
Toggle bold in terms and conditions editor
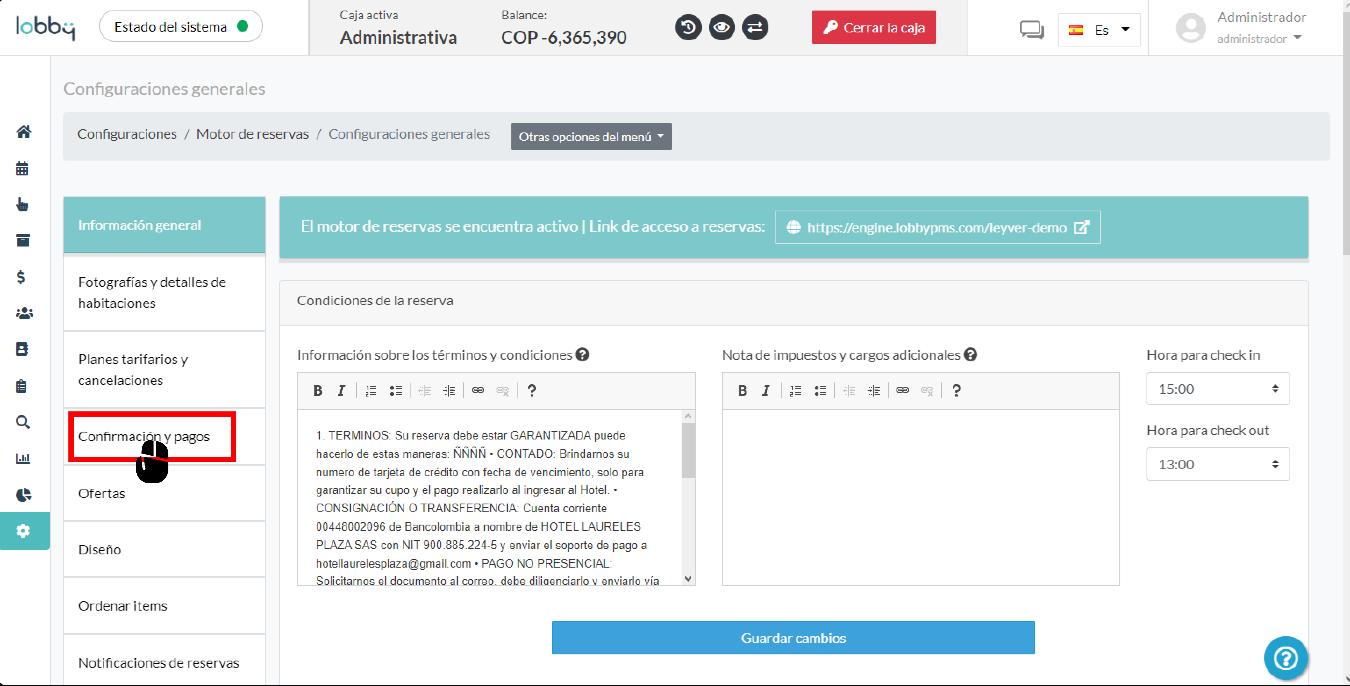(318, 391)
